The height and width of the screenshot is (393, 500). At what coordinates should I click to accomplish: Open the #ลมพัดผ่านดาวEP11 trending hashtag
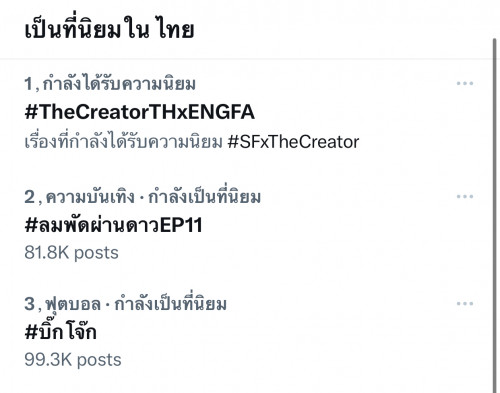[x=113, y=225]
